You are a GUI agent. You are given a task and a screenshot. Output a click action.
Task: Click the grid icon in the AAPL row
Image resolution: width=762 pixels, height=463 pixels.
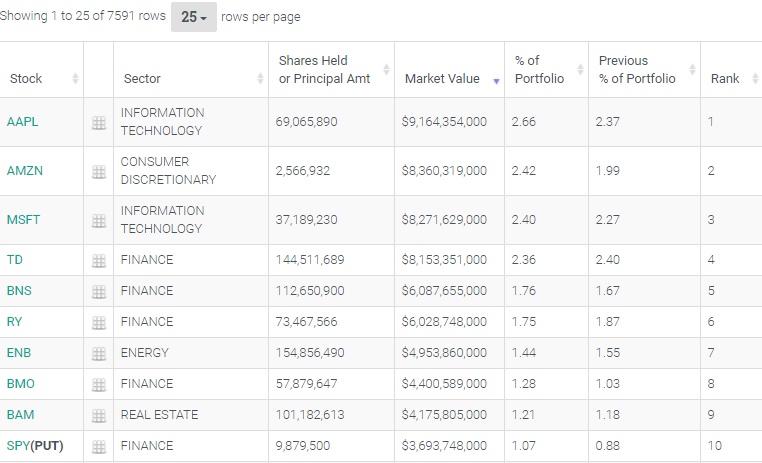(x=98, y=122)
